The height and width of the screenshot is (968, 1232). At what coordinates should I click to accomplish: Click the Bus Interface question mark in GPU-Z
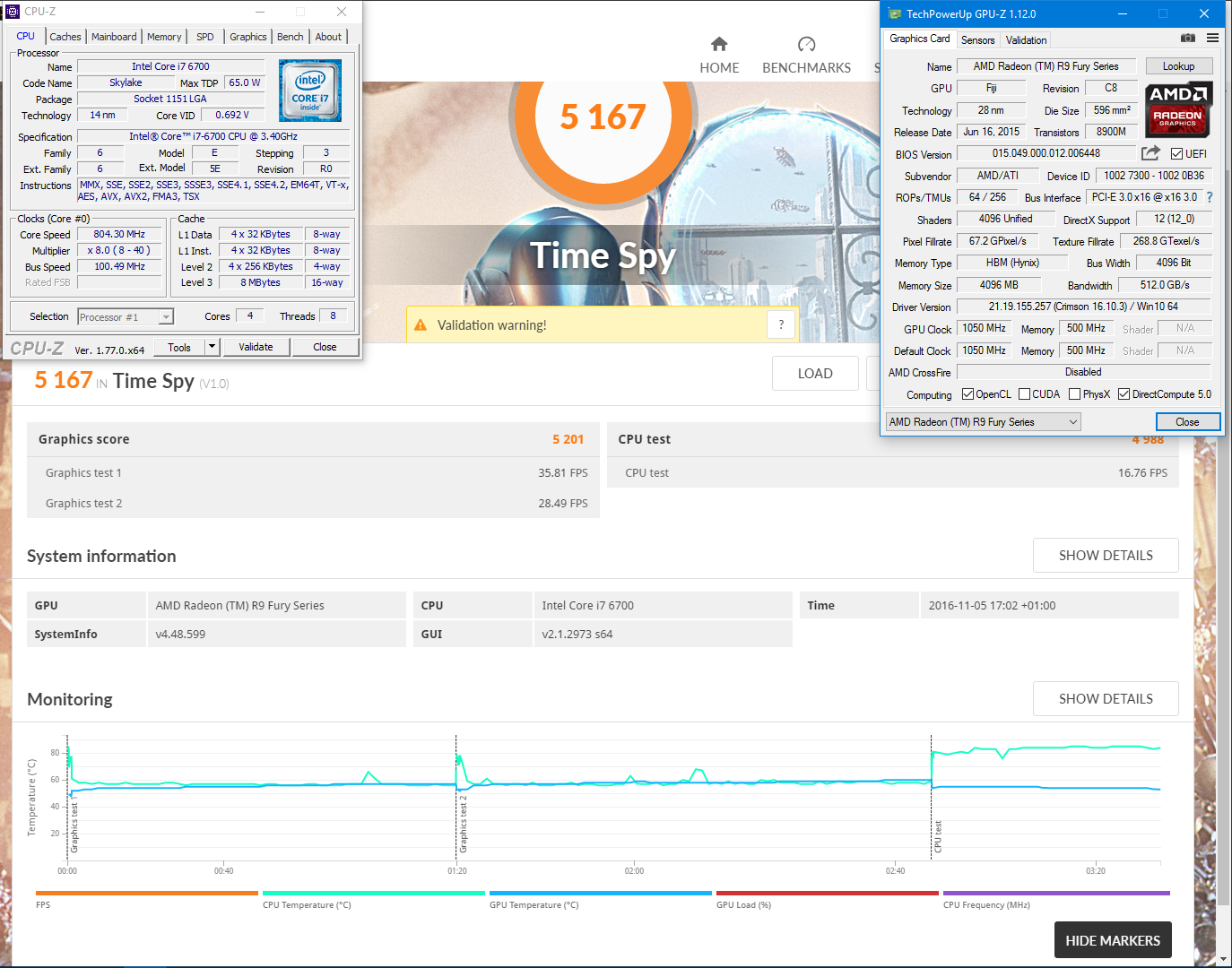pos(1210,197)
